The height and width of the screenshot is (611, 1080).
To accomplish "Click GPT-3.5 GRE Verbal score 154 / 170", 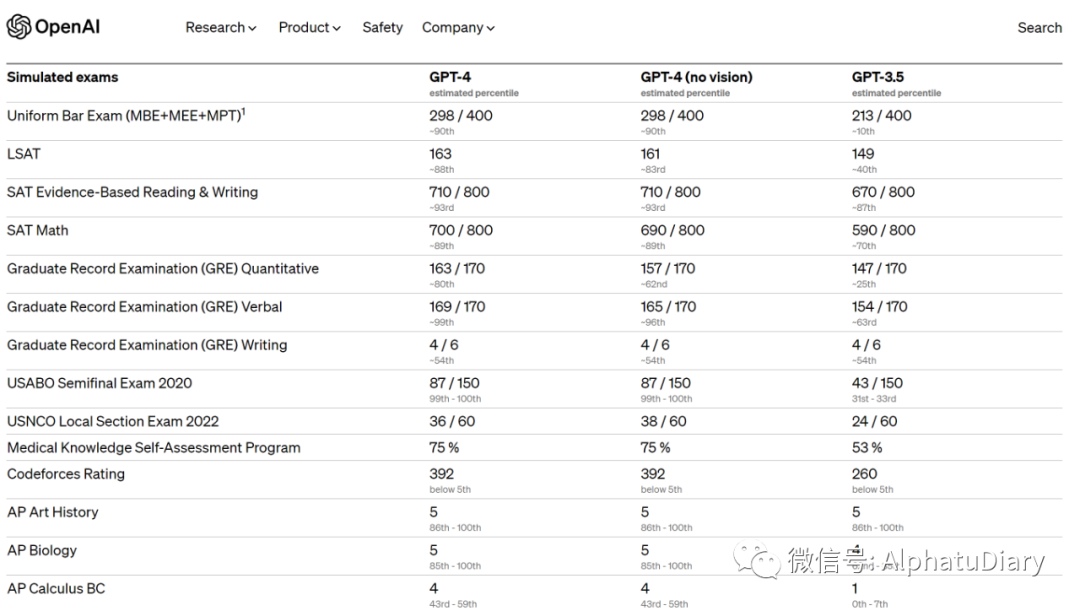I will click(x=879, y=307).
